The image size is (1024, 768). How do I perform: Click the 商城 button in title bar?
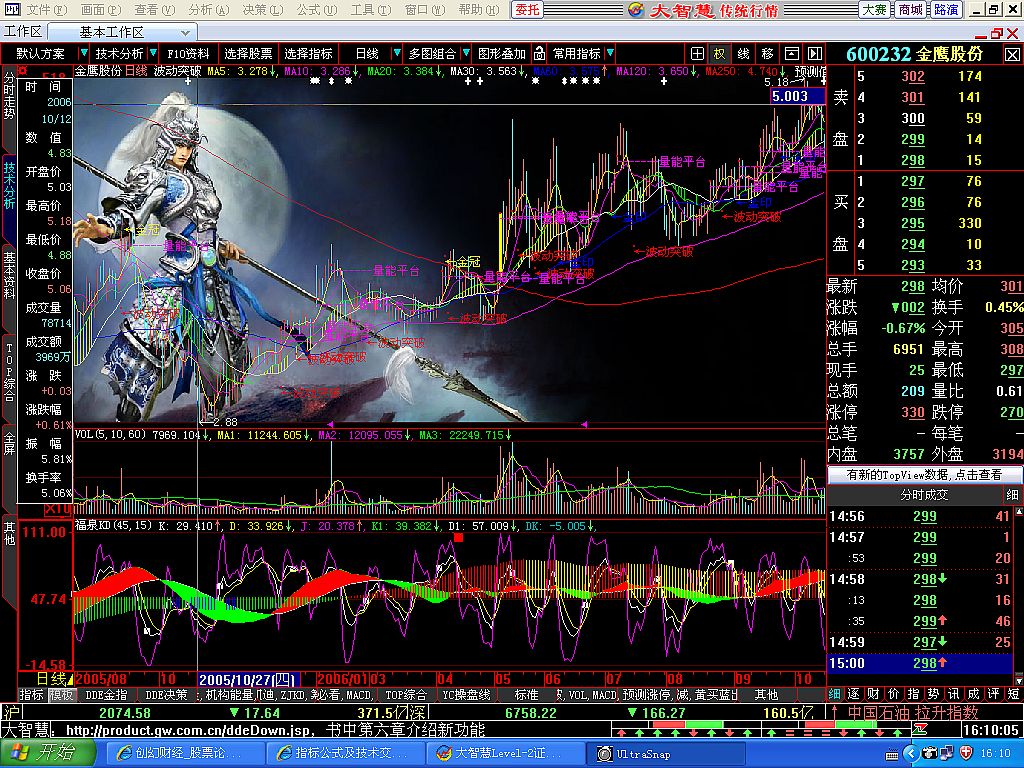[x=910, y=10]
